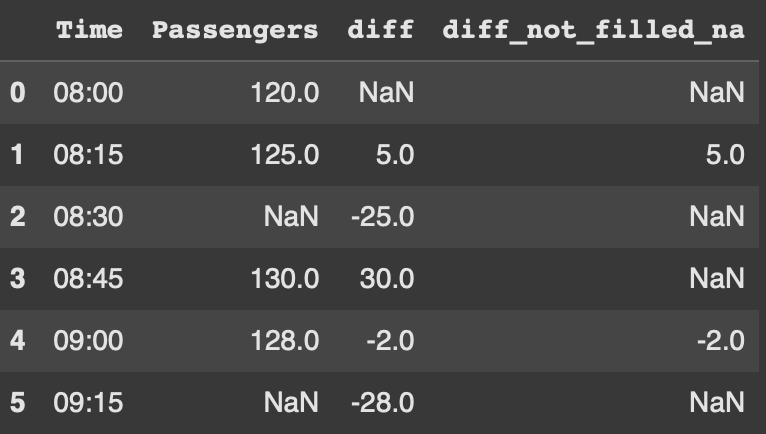766x434 pixels.
Task: Click the 09:15 time cell
Action: (88, 403)
